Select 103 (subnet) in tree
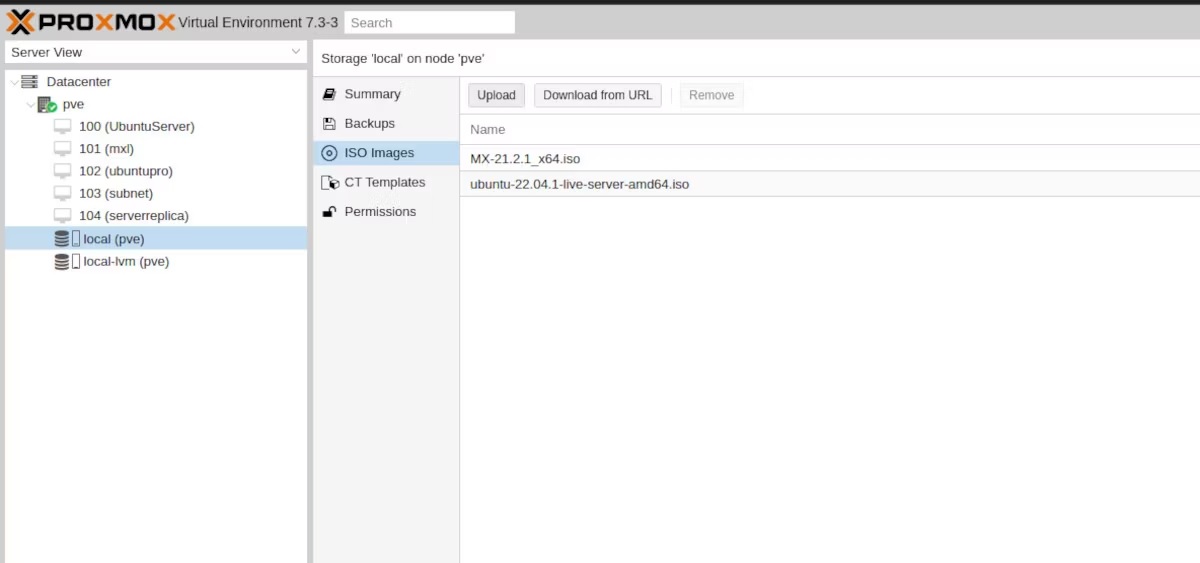This screenshot has height=563, width=1200. click(x=116, y=193)
